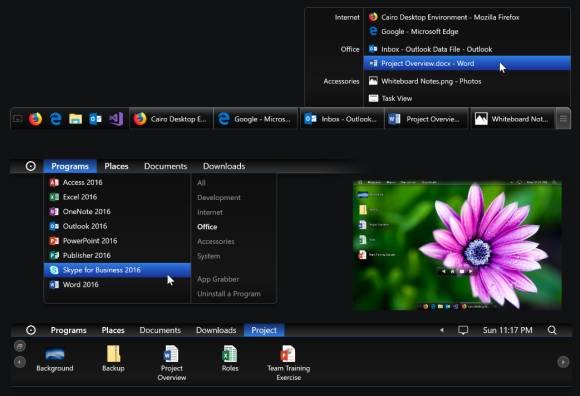This screenshot has width=580, height=396.
Task: Click back arrow button in Project stack
Action: (x=20, y=362)
